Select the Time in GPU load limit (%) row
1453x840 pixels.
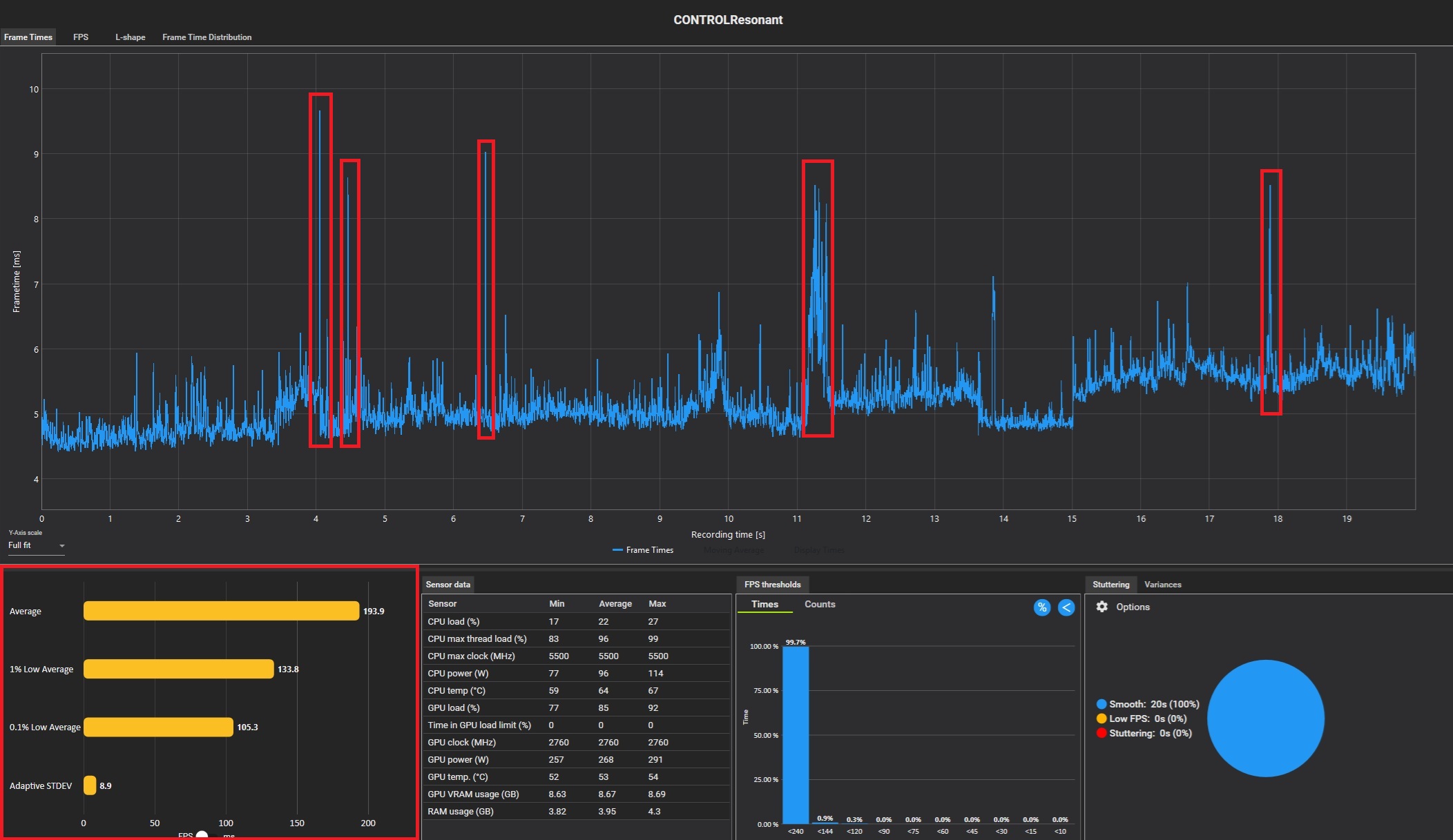[x=577, y=725]
